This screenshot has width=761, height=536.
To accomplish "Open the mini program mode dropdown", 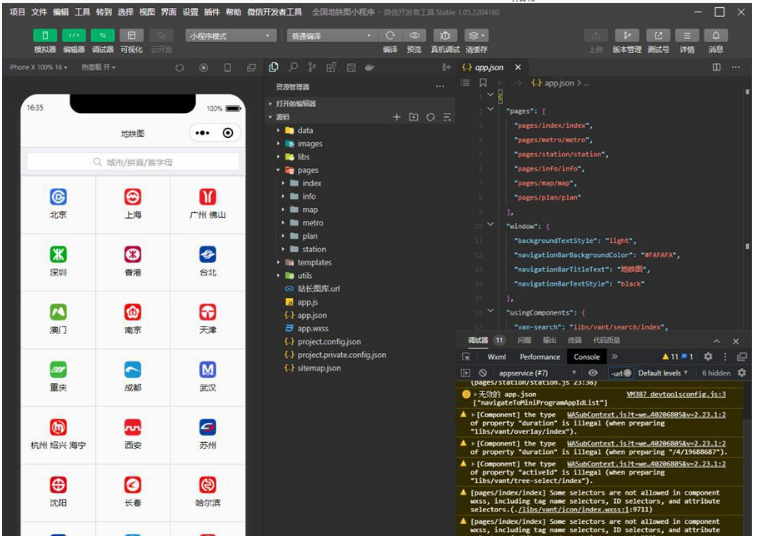I will 228,35.
